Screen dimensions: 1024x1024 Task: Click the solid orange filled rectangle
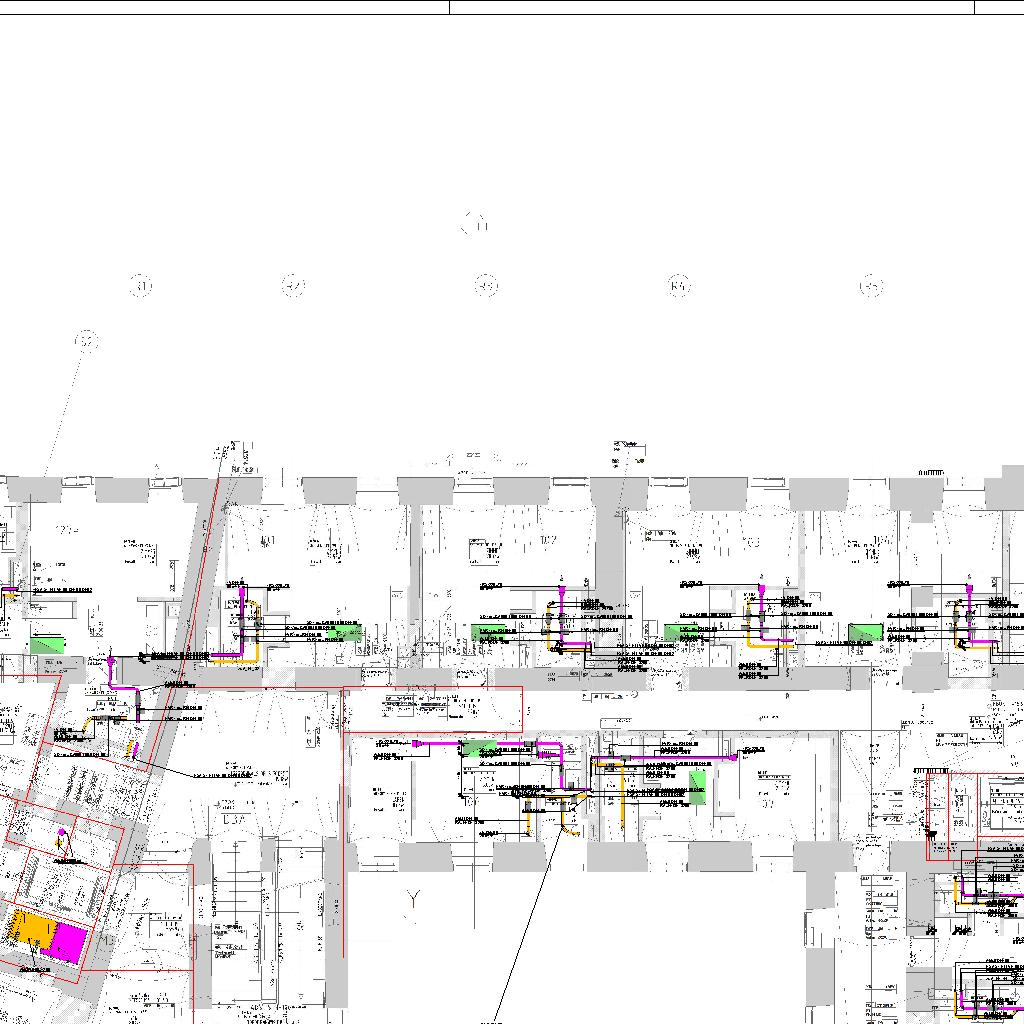click(31, 932)
